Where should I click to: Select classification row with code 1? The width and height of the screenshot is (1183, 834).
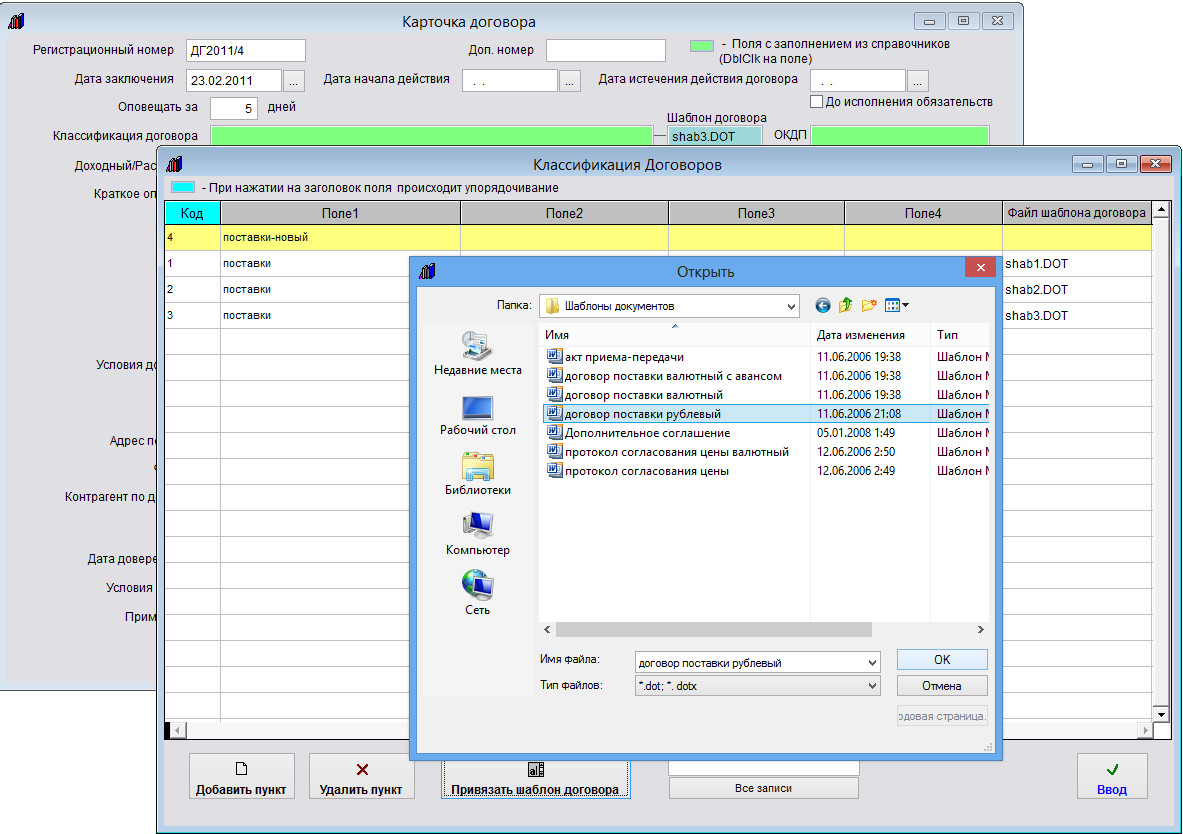click(x=287, y=263)
